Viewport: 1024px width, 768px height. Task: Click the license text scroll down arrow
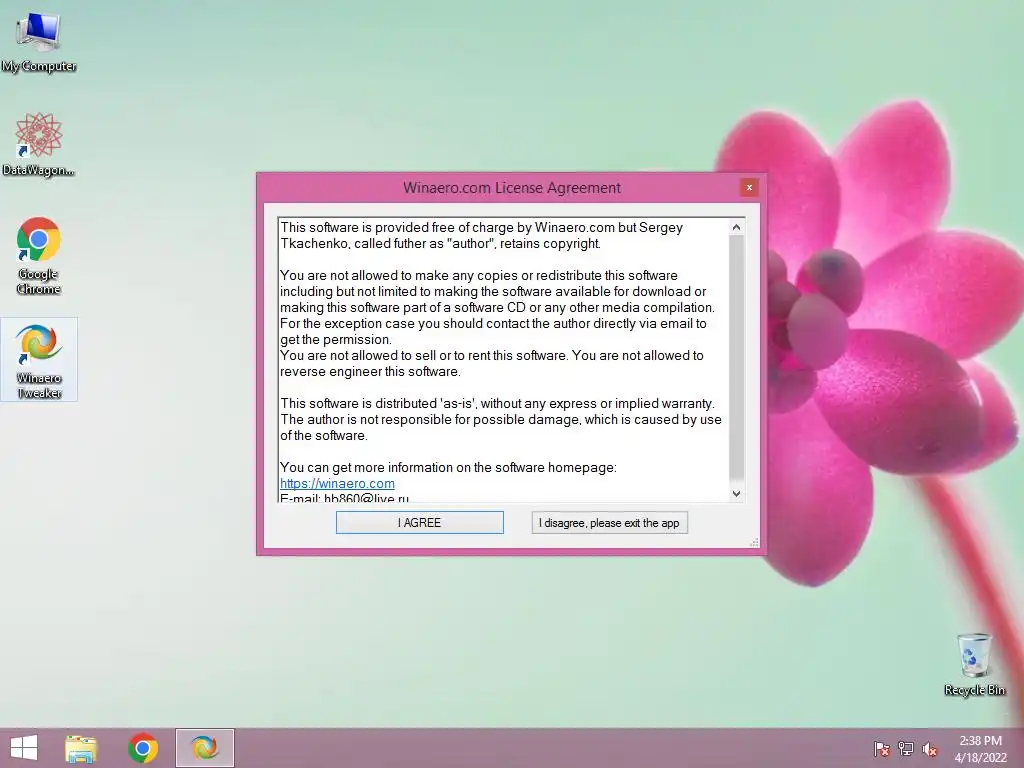[x=736, y=494]
